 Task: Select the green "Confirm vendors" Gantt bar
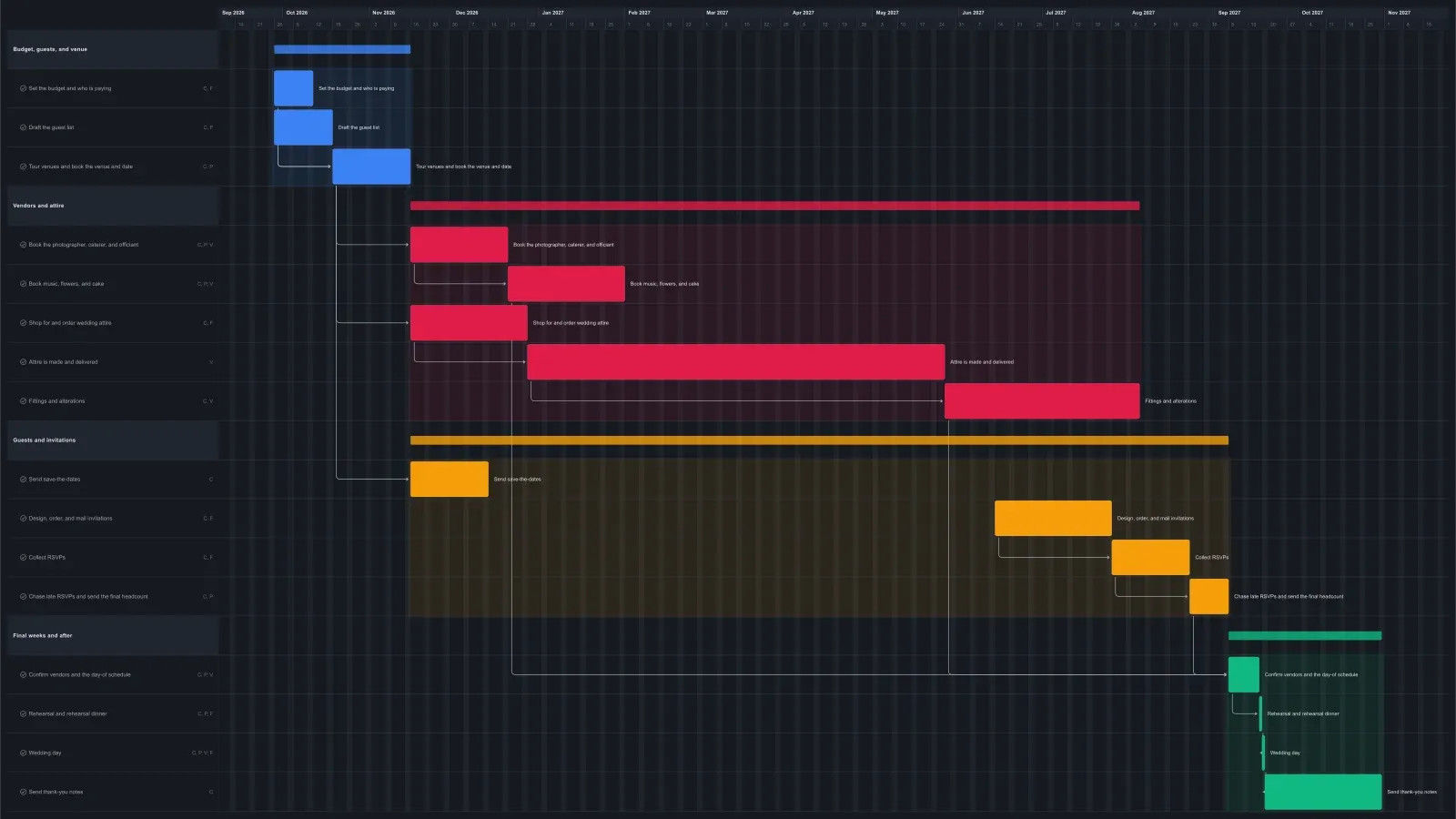coord(1244,675)
